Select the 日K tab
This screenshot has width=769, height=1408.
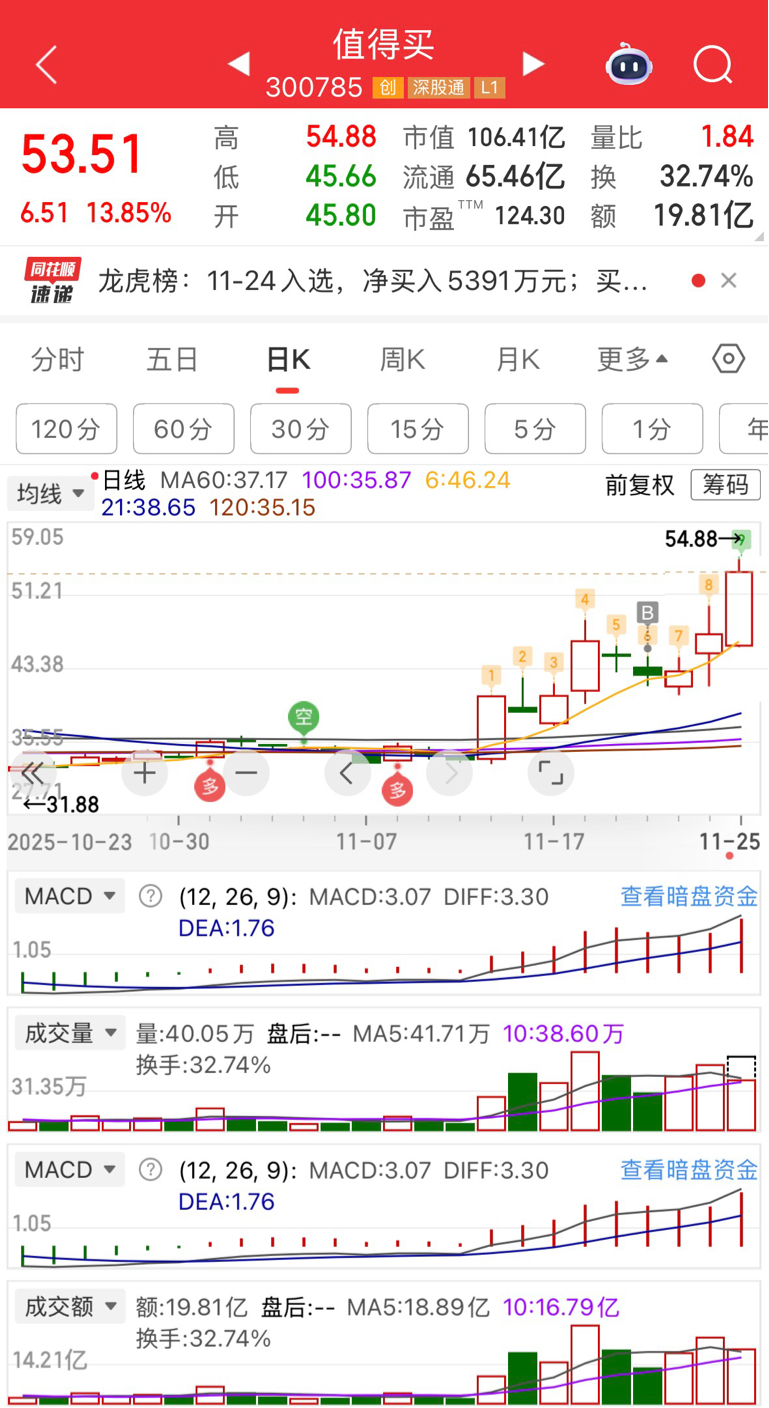(288, 359)
